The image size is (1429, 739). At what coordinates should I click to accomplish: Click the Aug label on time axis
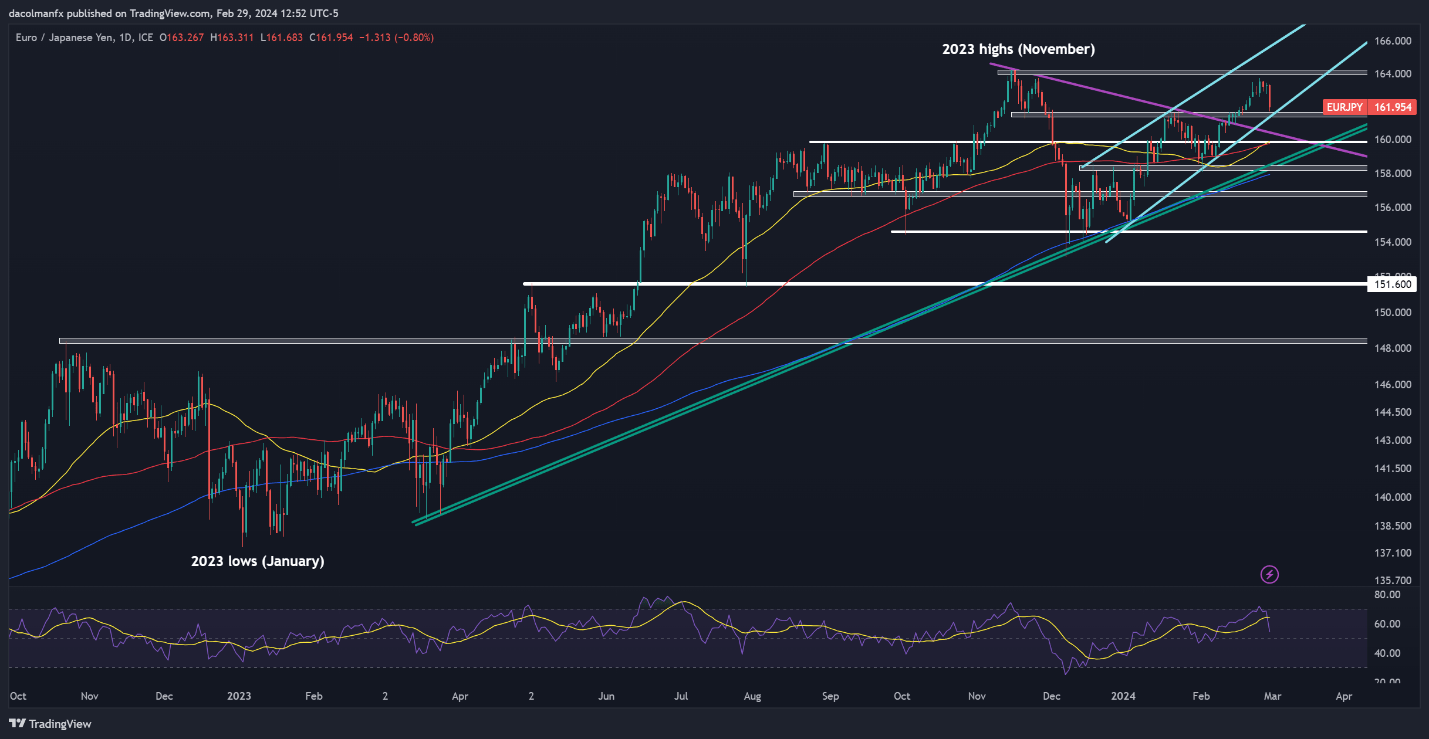pos(754,694)
